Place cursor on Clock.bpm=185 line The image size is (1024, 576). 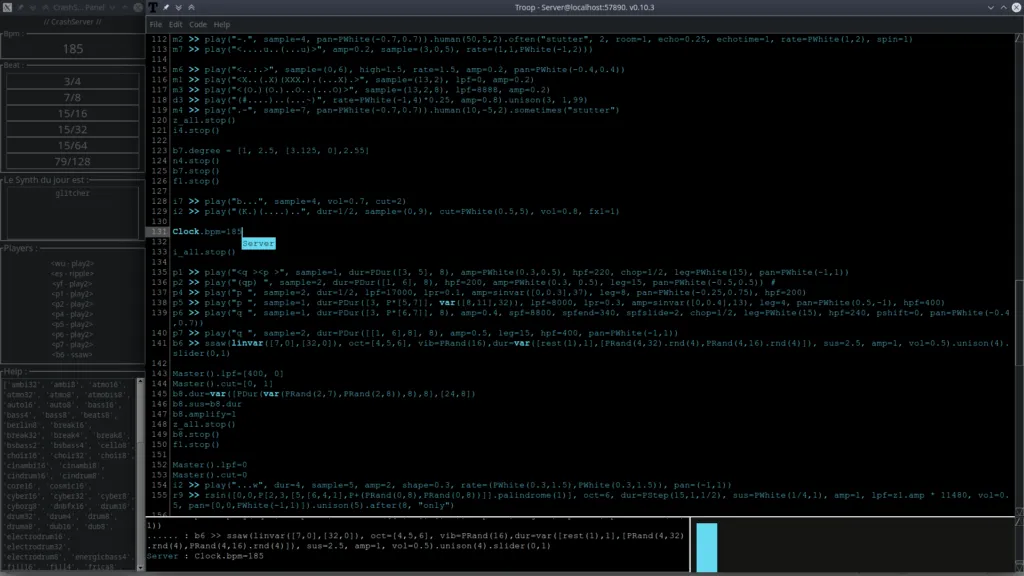click(207, 232)
